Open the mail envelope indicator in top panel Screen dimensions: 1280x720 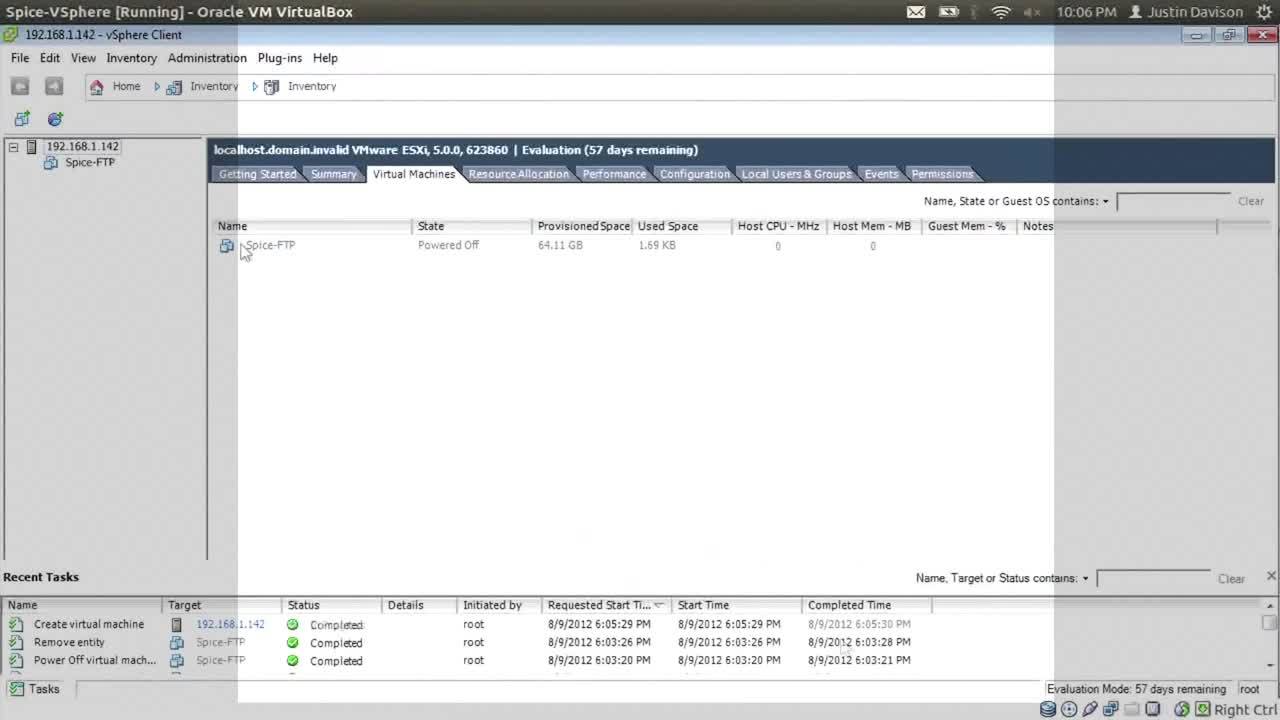(x=916, y=12)
